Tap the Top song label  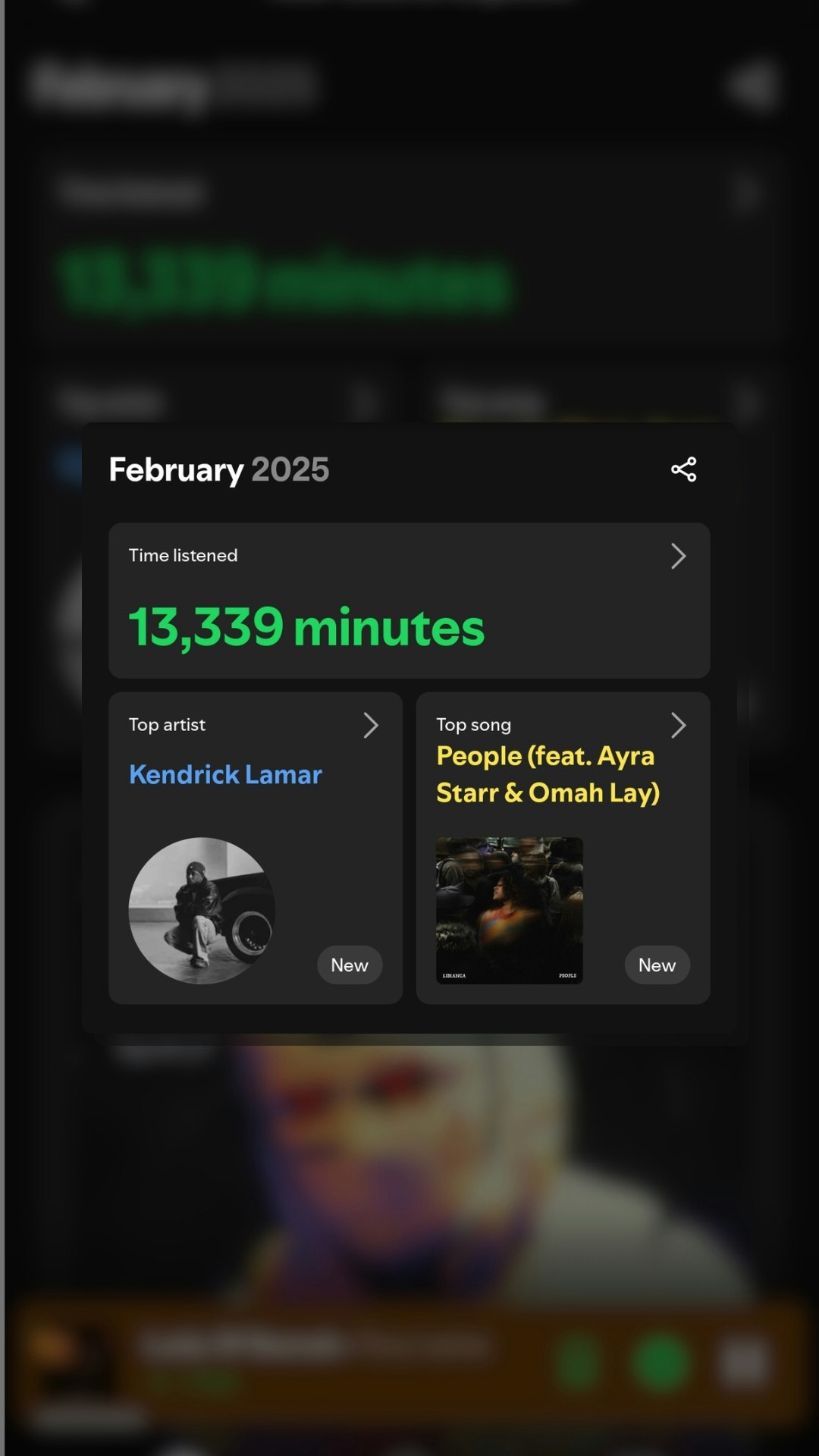pyautogui.click(x=473, y=725)
